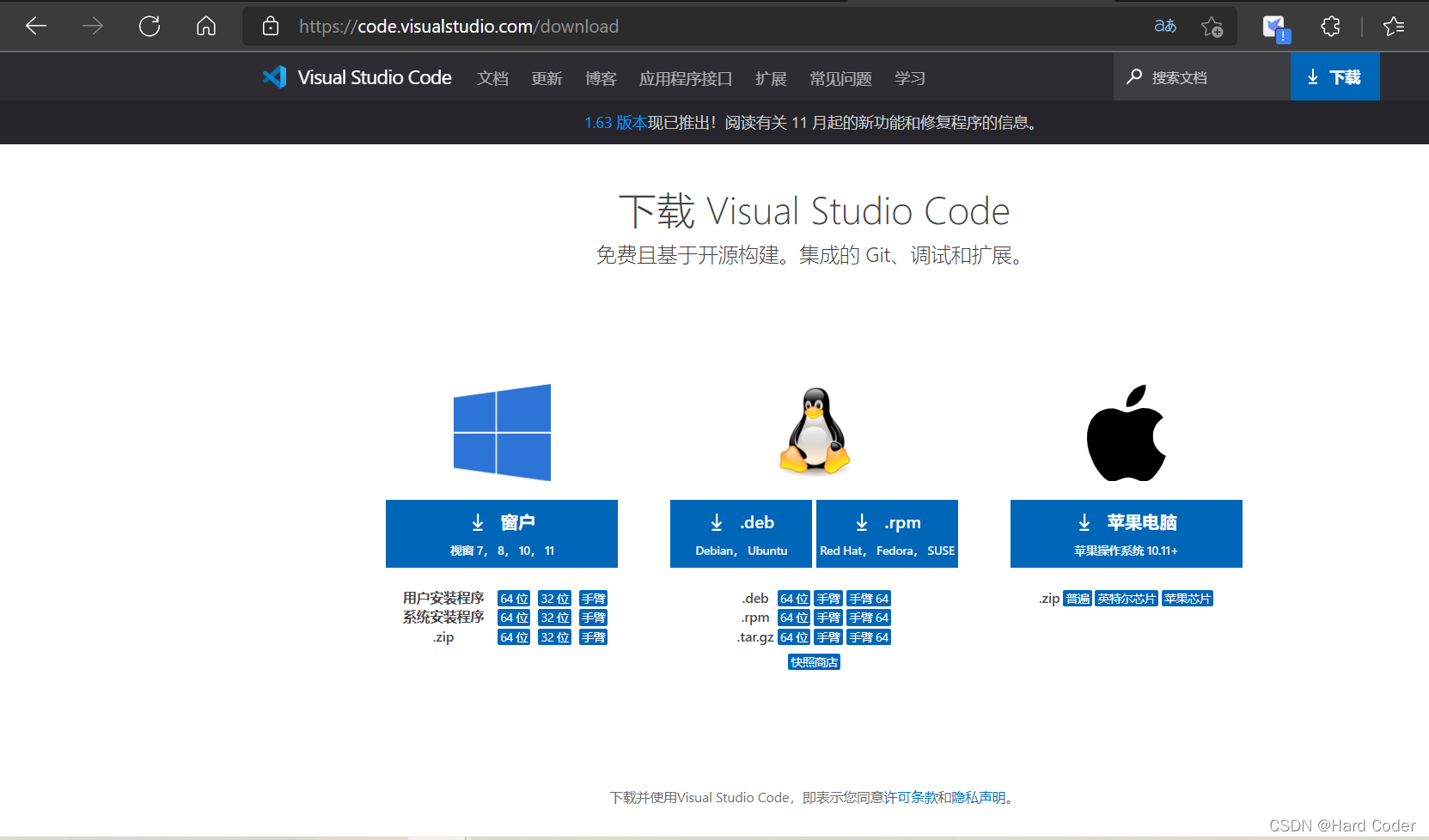This screenshot has height=840, width=1429.
Task: Select 32 位 for 系统安装程序
Action: point(555,618)
